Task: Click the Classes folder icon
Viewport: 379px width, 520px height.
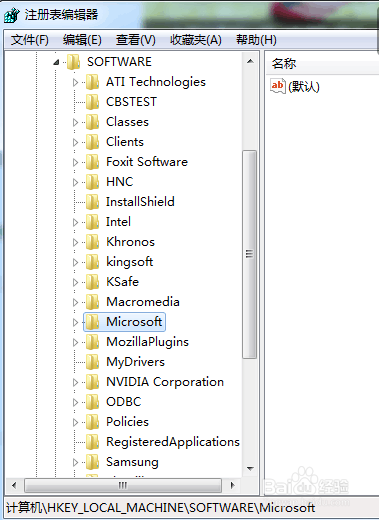Action: click(x=92, y=122)
